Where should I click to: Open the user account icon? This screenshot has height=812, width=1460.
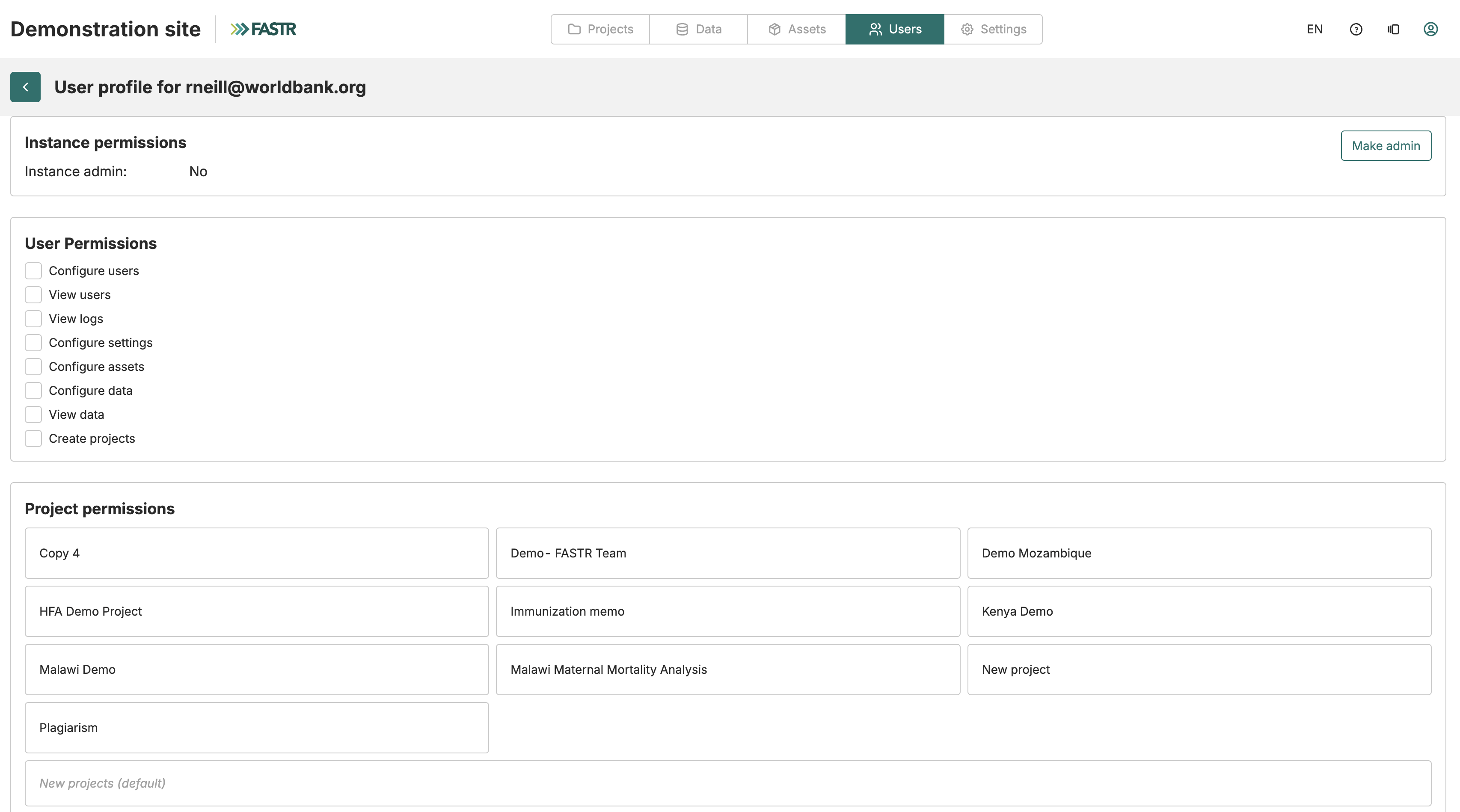click(1430, 30)
